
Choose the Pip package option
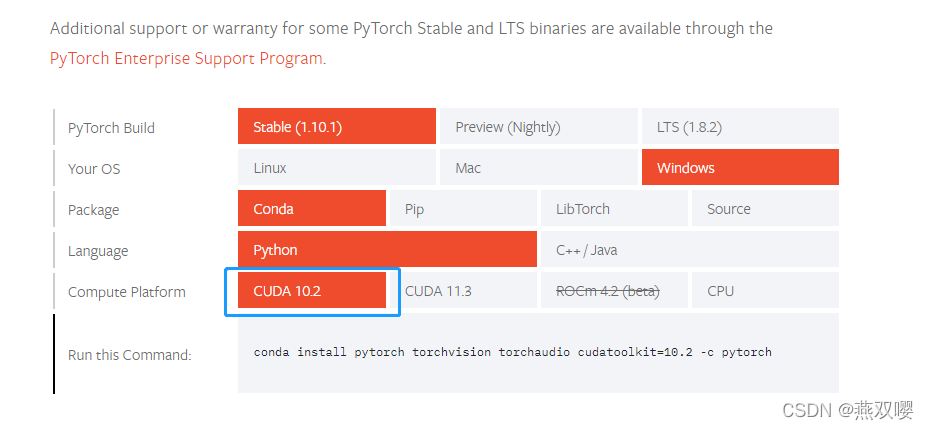coord(463,208)
